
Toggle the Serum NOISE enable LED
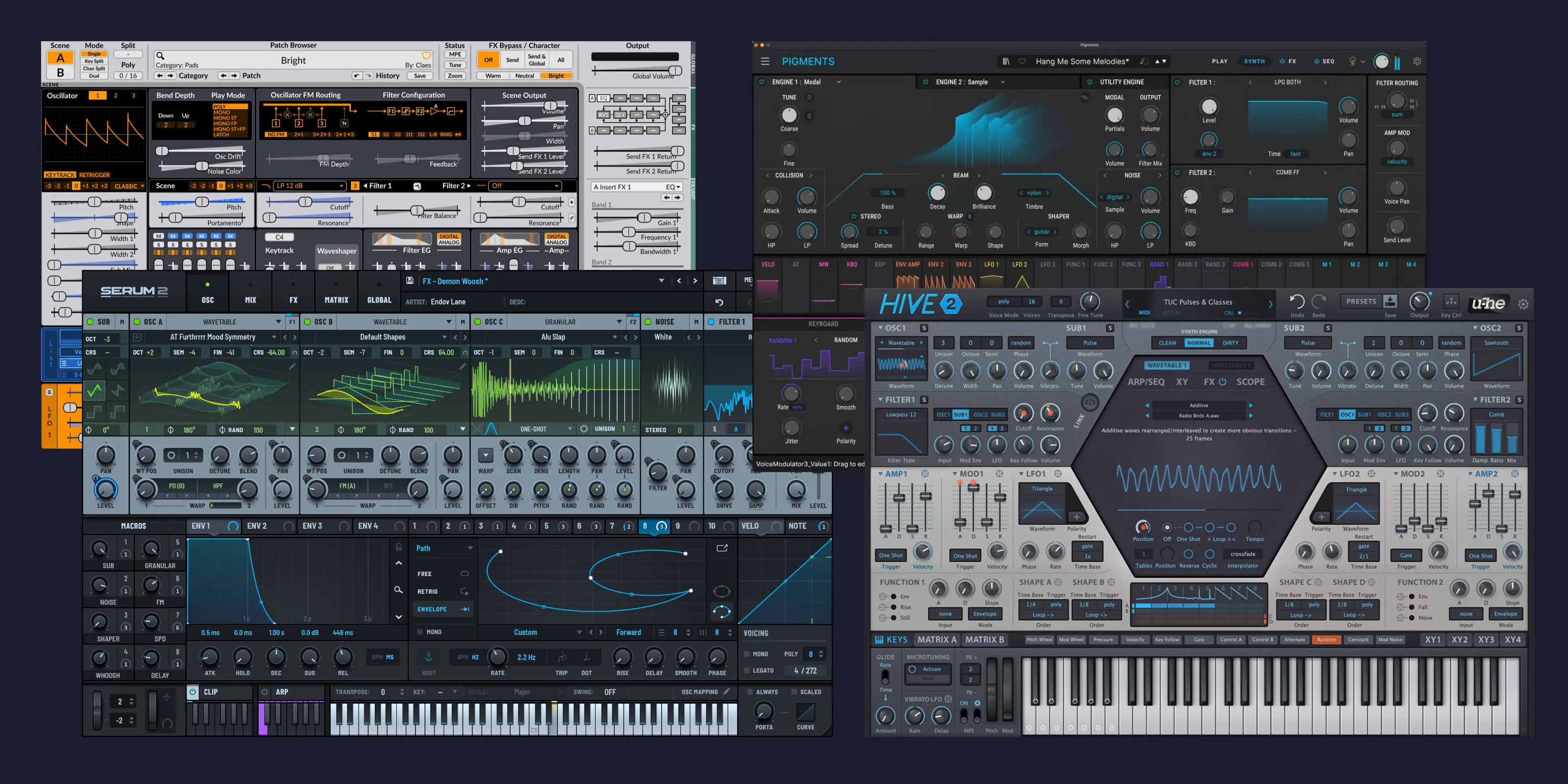point(648,322)
